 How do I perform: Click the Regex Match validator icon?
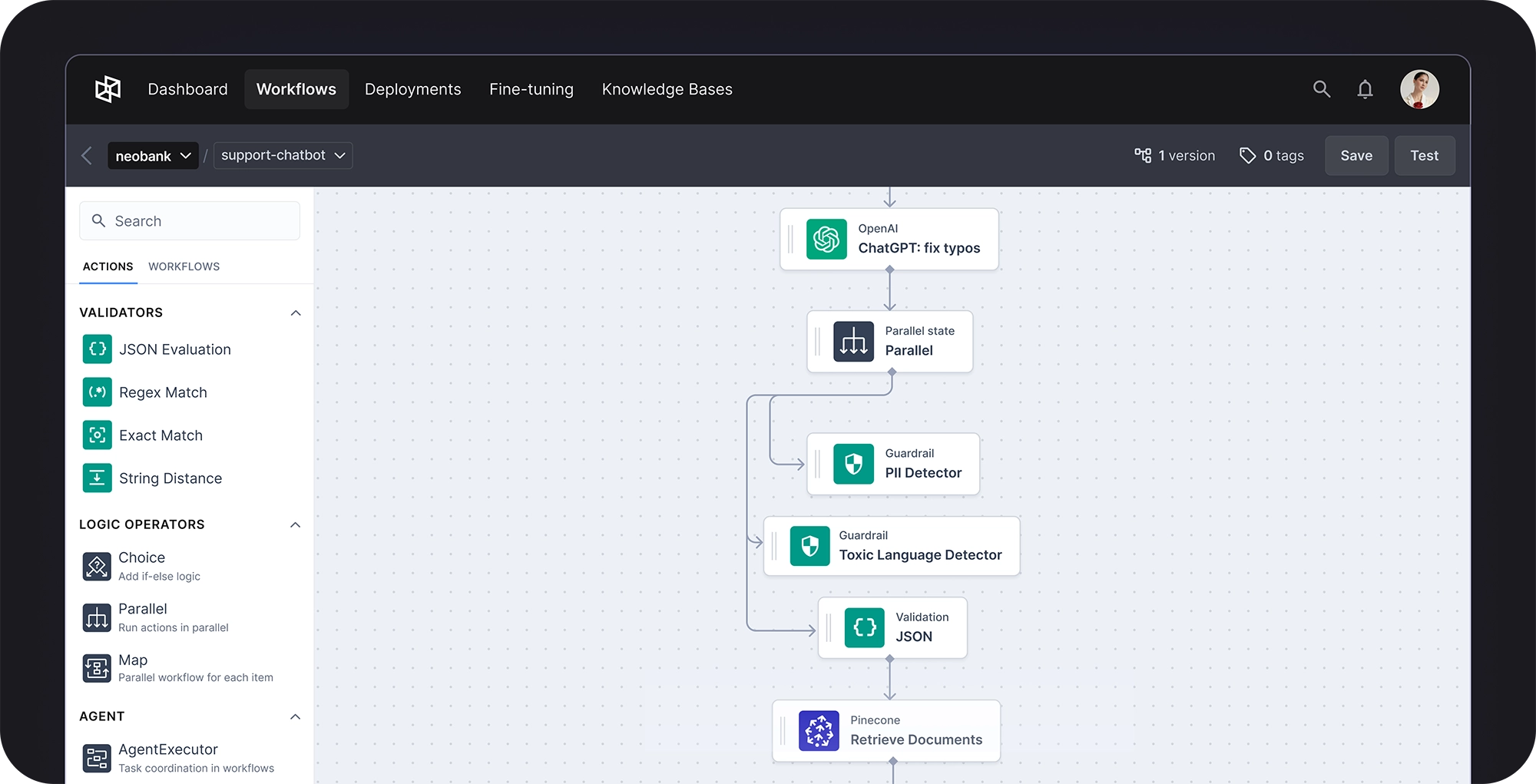[97, 392]
